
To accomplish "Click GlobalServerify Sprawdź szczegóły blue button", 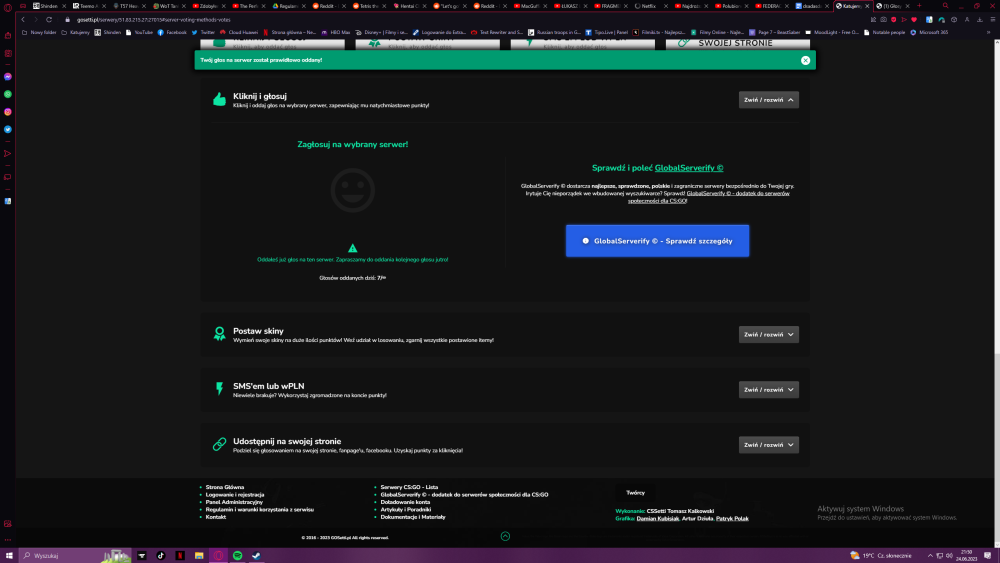I will (x=657, y=241).
